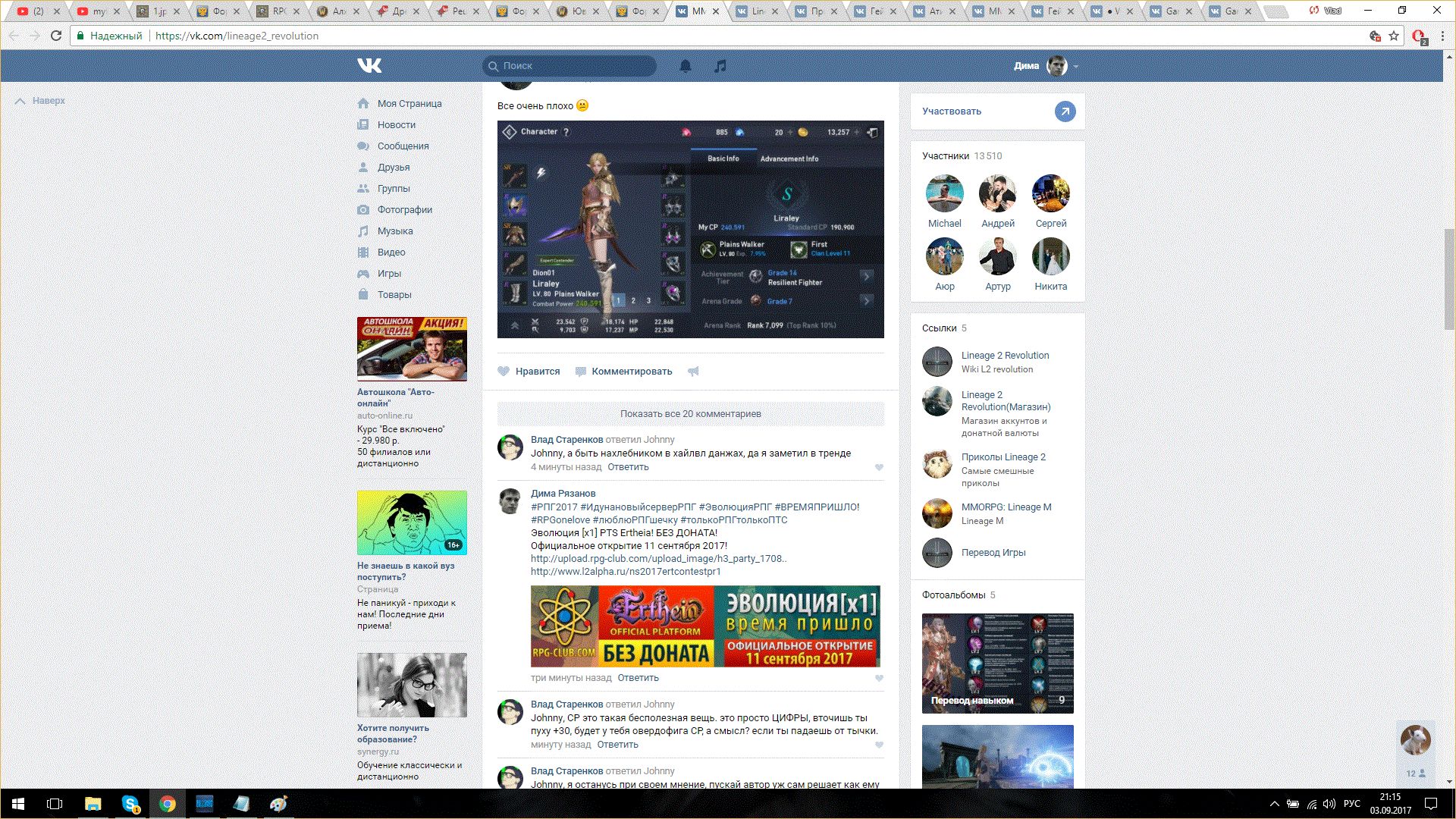
Task: Open MMORPG: Lineage M link
Action: tap(1006, 507)
